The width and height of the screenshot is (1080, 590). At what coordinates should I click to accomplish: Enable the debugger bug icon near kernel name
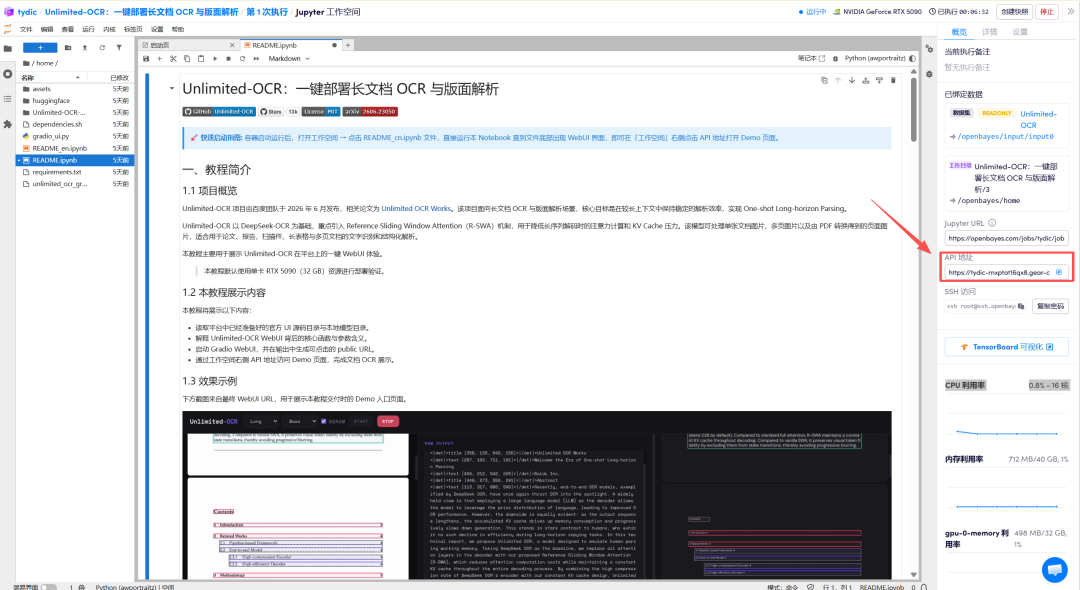835,59
